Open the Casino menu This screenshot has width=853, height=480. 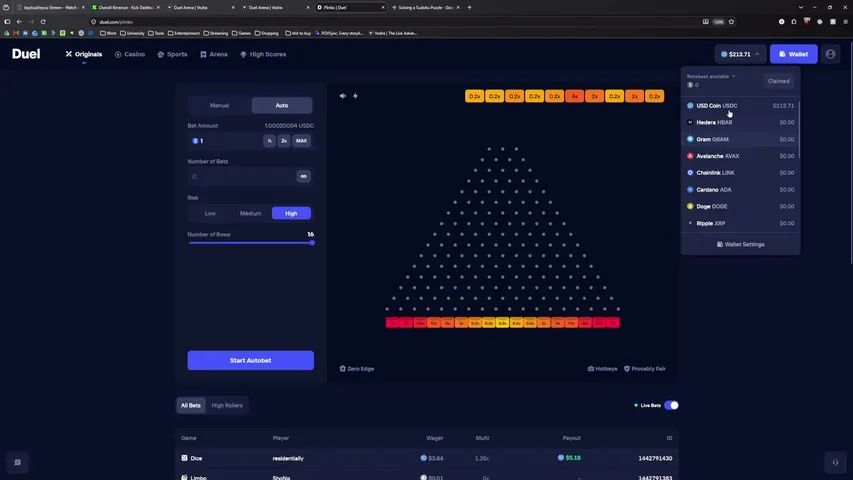[x=129, y=54]
